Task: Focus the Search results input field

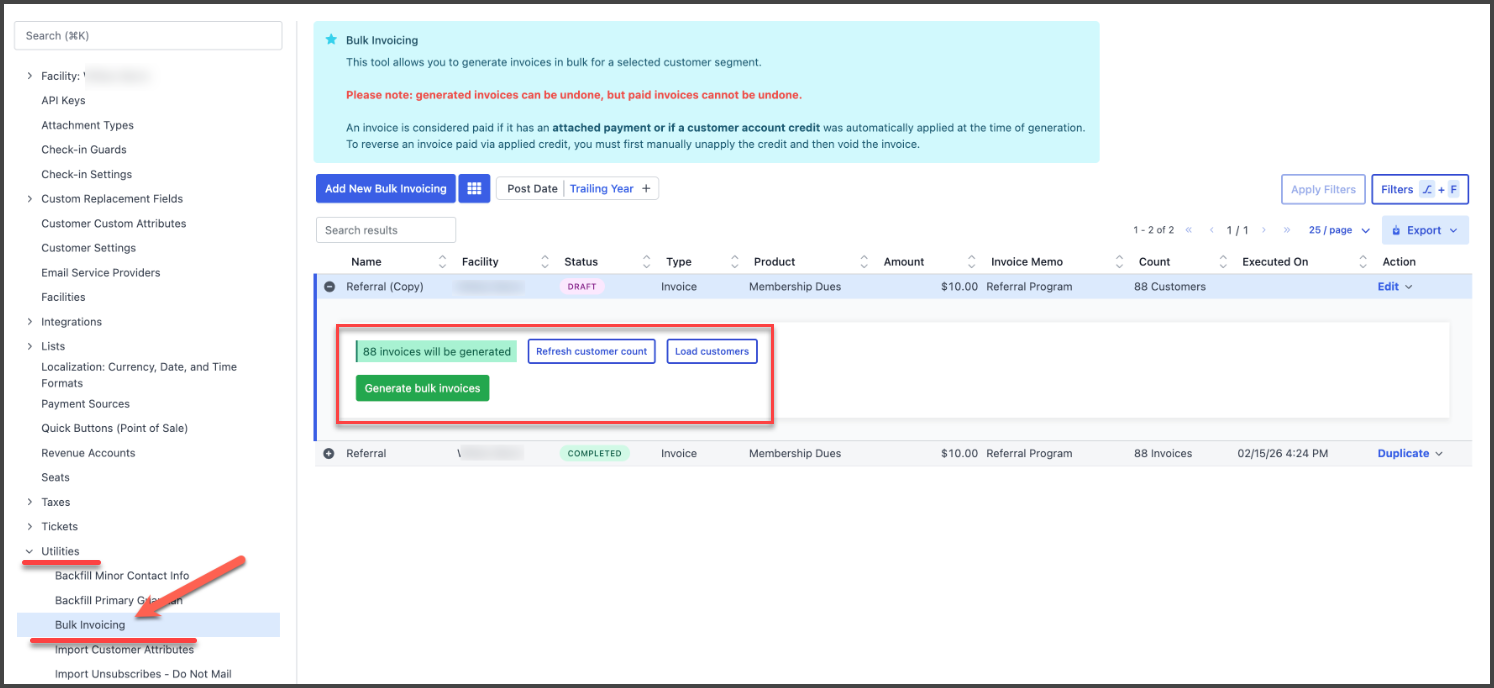Action: pos(385,230)
